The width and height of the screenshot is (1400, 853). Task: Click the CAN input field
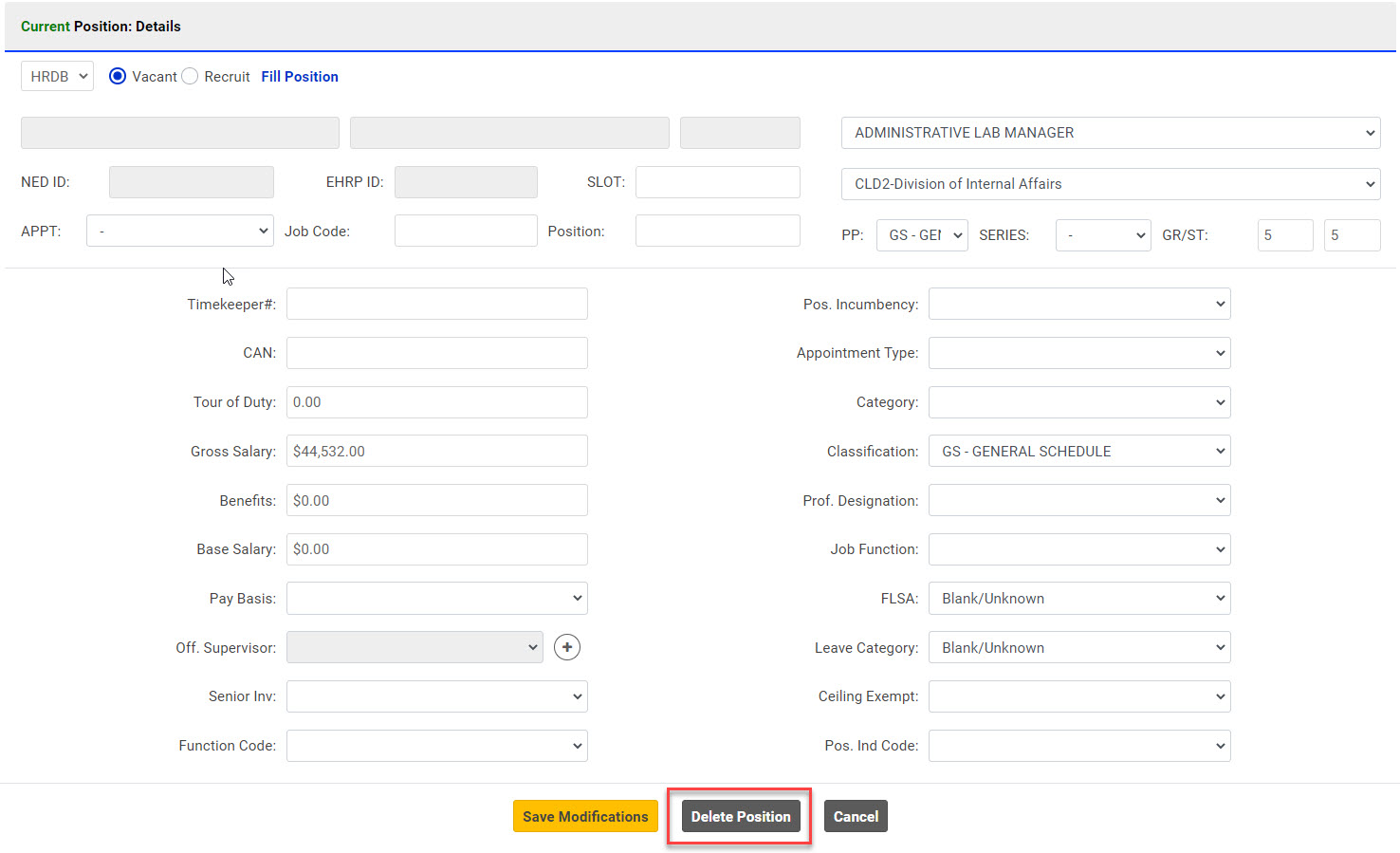click(437, 353)
